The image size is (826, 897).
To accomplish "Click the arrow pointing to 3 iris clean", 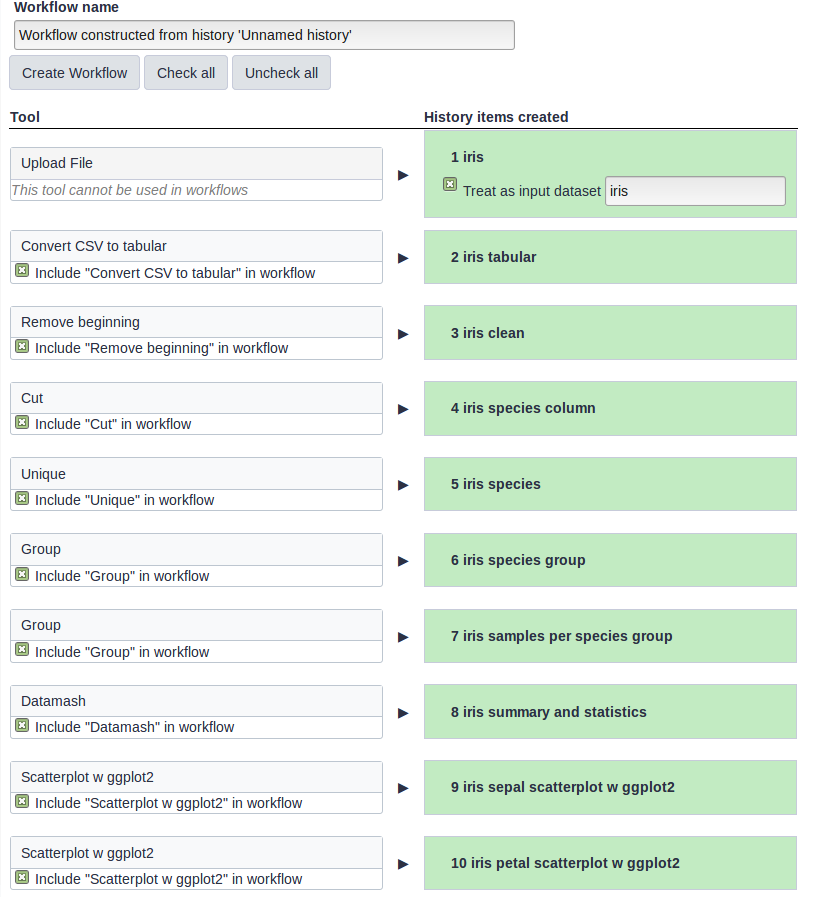I will click(403, 334).
